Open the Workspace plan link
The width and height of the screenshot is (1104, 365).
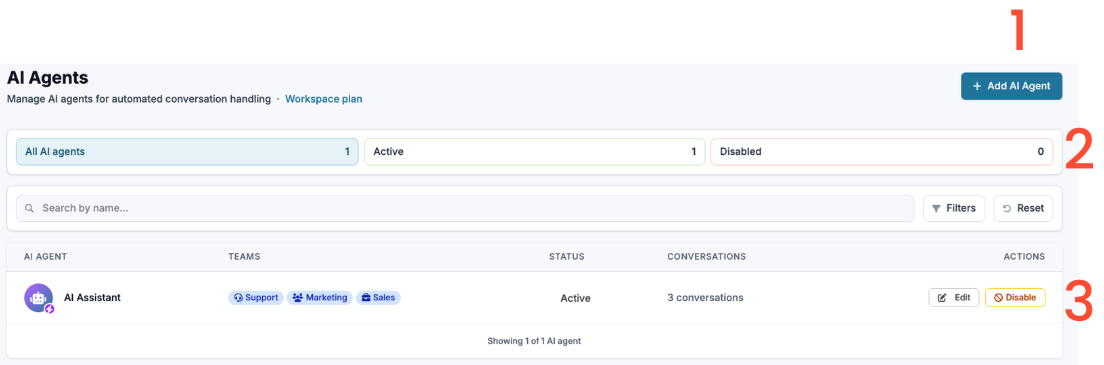pyautogui.click(x=324, y=99)
